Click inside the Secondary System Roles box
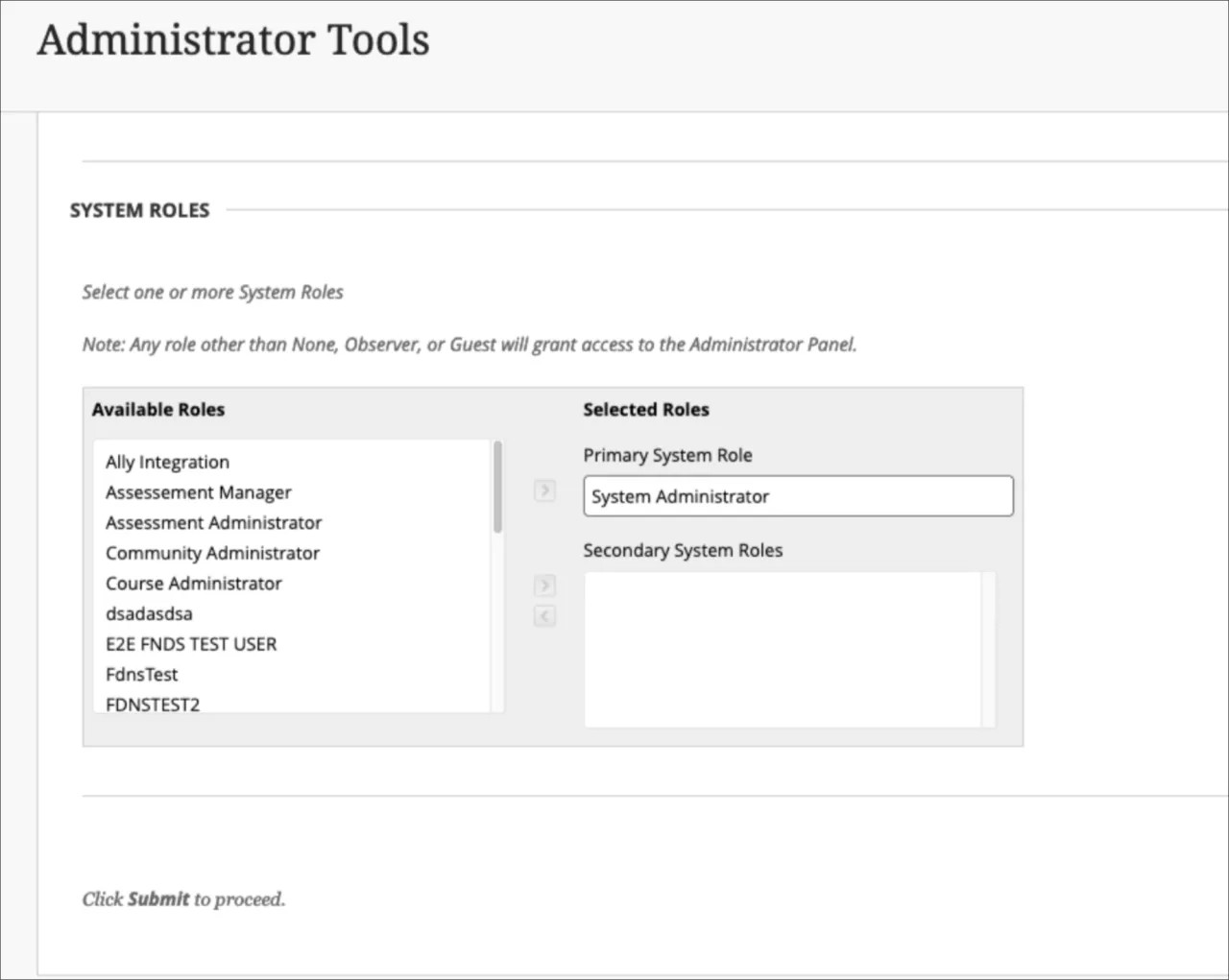This screenshot has width=1229, height=980. (x=783, y=650)
